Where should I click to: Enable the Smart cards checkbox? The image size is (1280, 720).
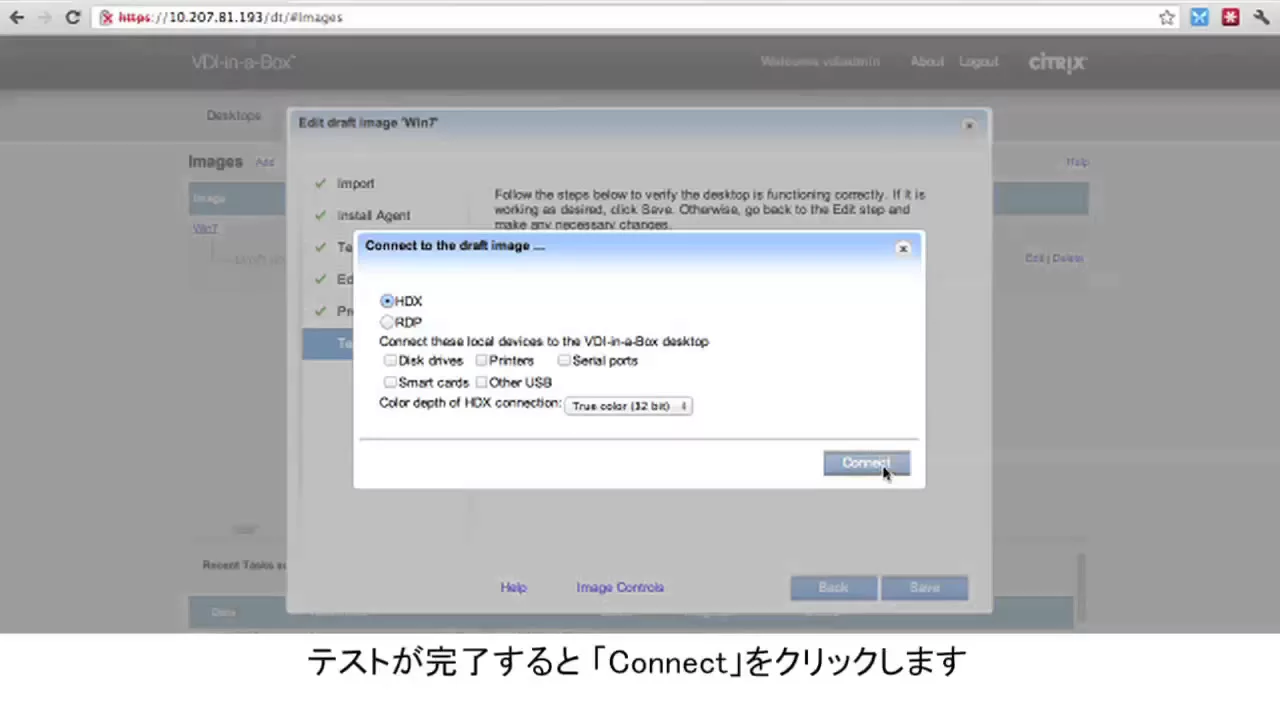(x=390, y=382)
